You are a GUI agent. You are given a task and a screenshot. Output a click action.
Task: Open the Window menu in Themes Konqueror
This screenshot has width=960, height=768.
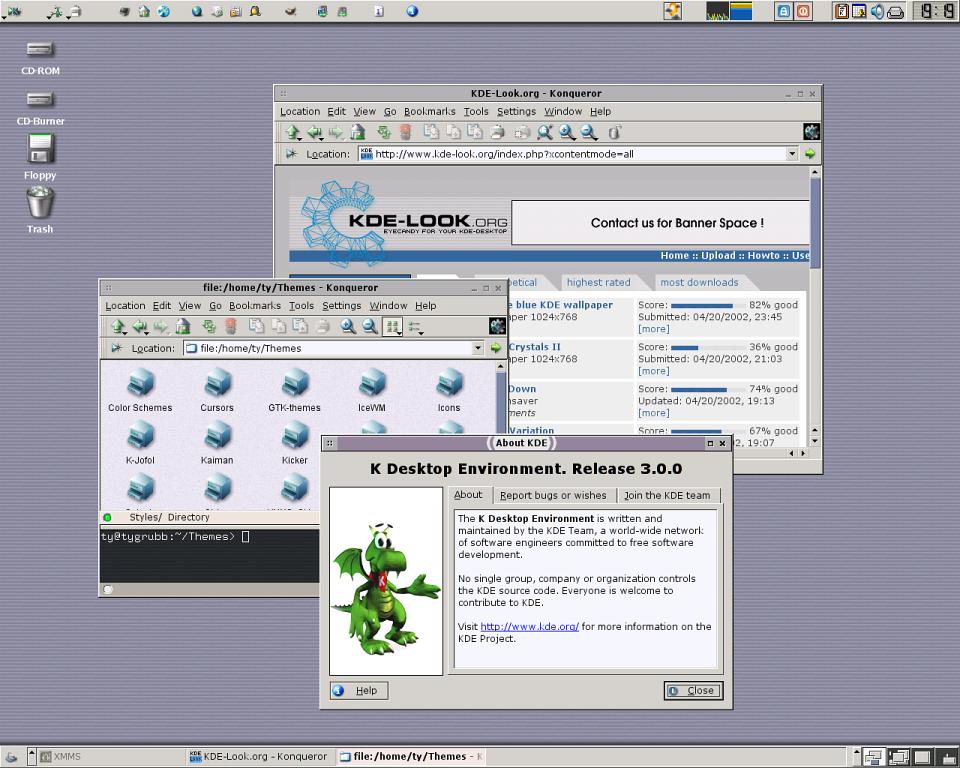(388, 306)
